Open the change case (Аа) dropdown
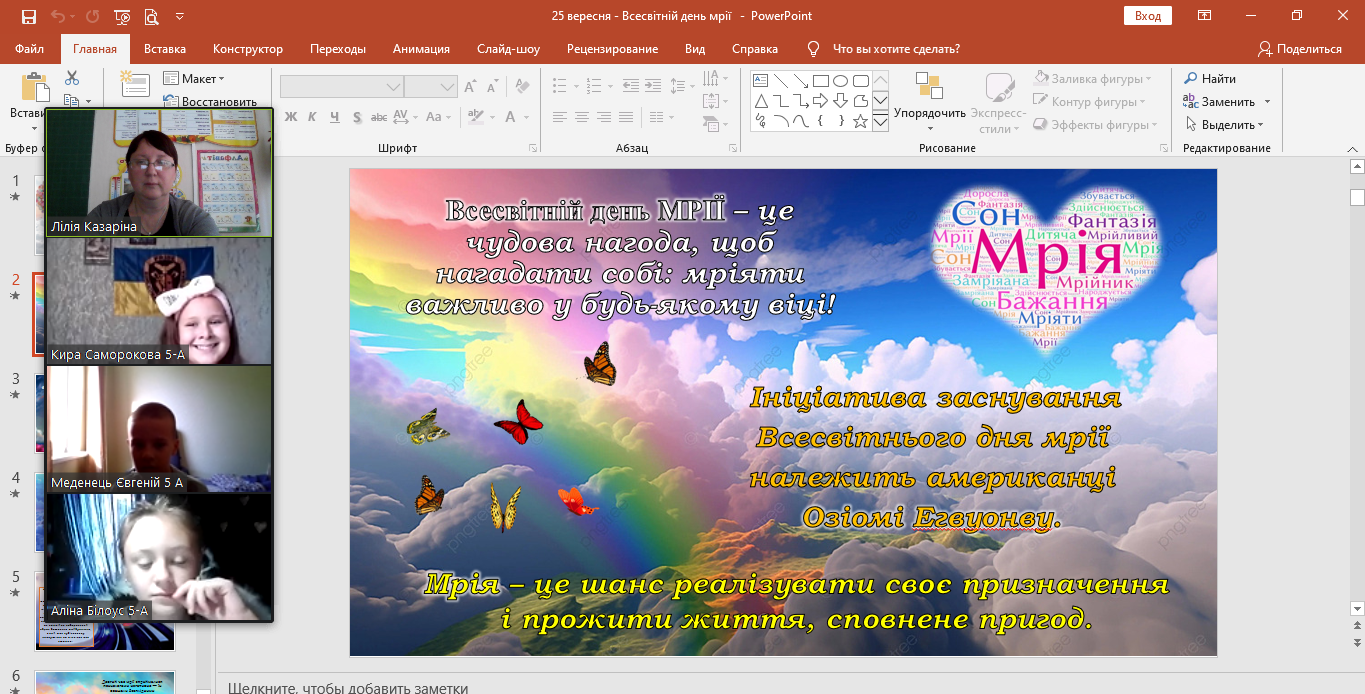Image resolution: width=1365 pixels, height=694 pixels. [x=438, y=117]
